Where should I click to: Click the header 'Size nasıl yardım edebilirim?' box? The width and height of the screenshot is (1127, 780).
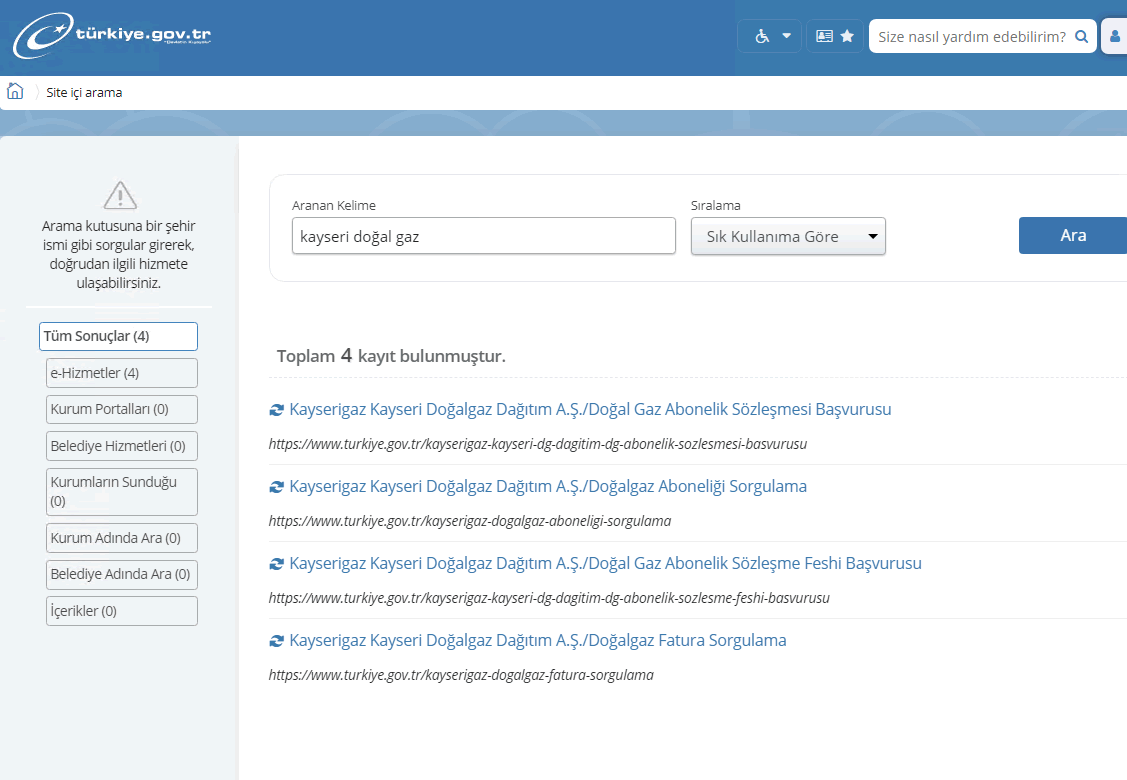970,37
